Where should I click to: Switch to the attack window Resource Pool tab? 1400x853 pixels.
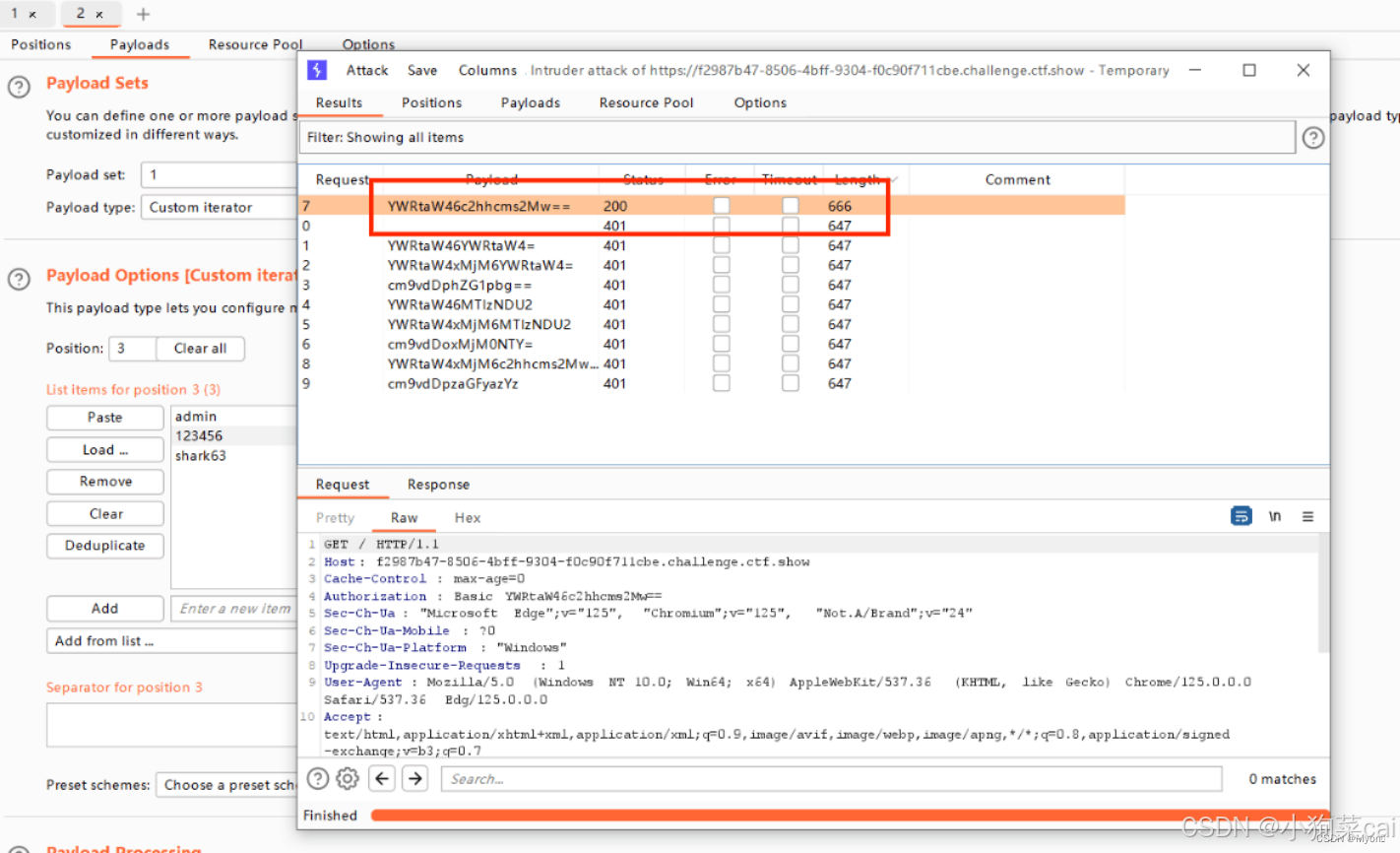tap(646, 102)
